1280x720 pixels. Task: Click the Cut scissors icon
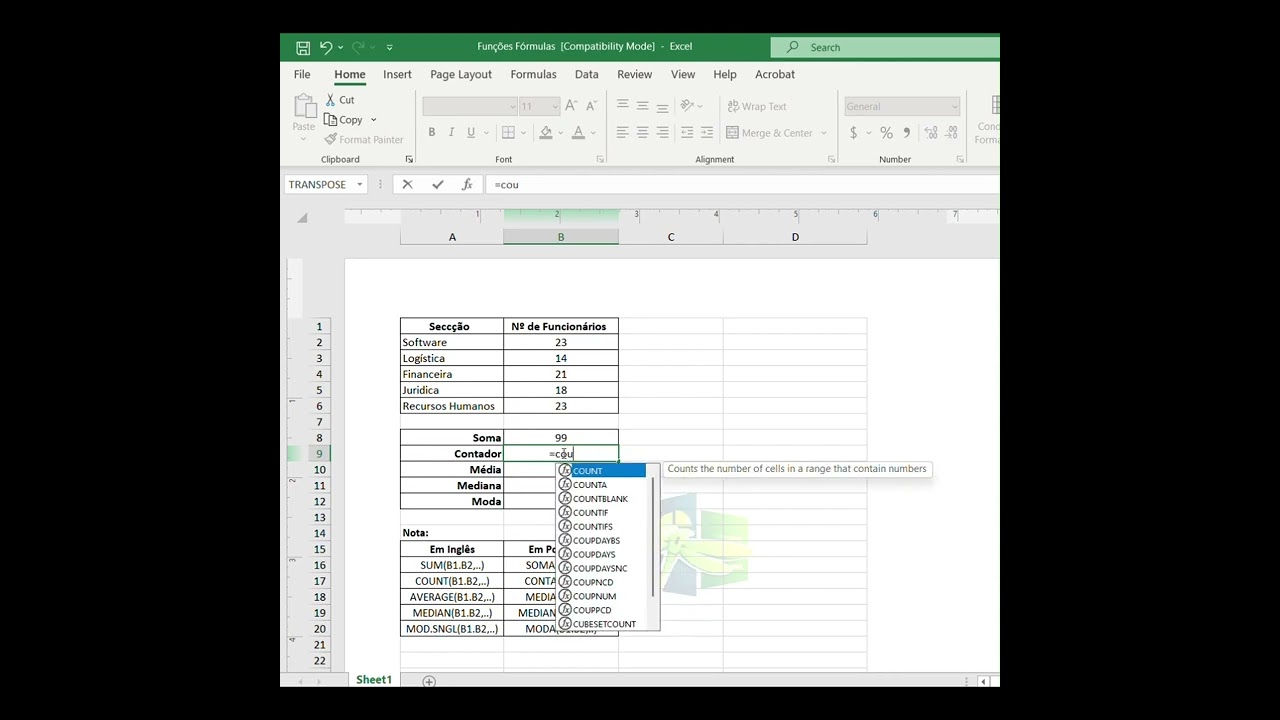(x=330, y=100)
